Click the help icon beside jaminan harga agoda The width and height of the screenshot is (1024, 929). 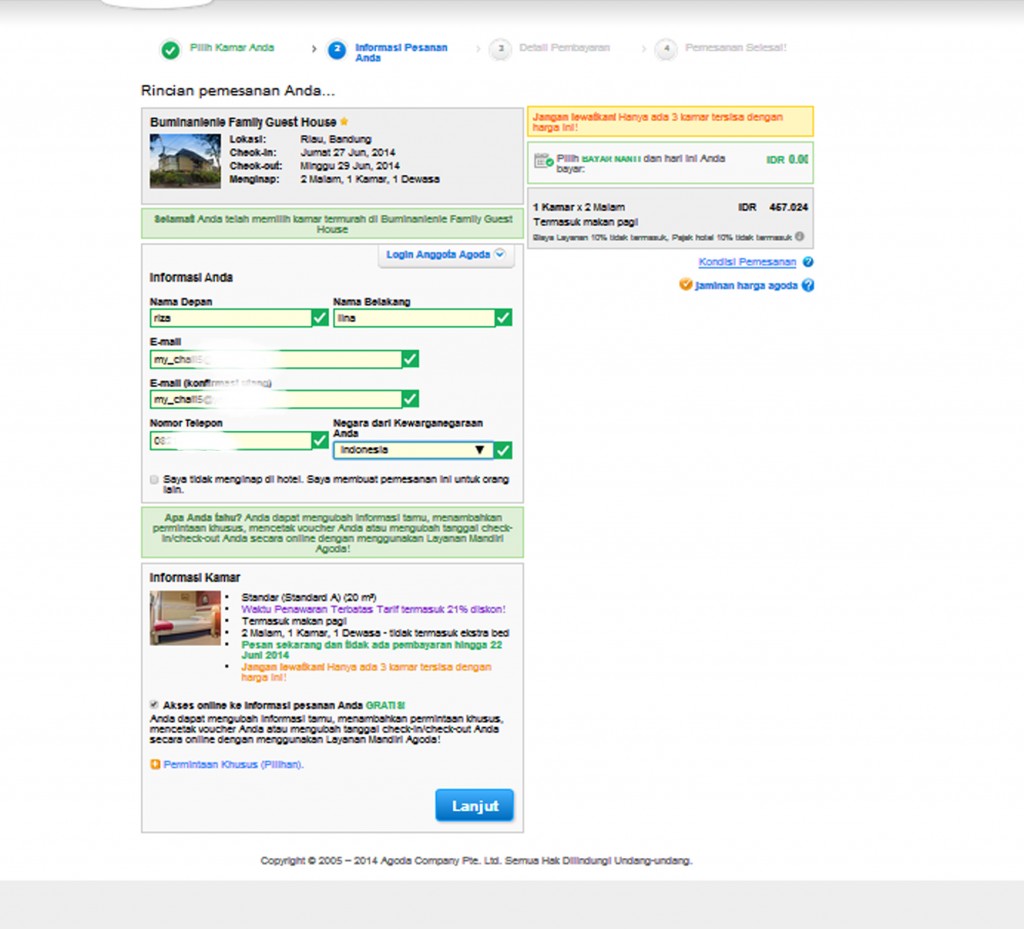pyautogui.click(x=808, y=285)
